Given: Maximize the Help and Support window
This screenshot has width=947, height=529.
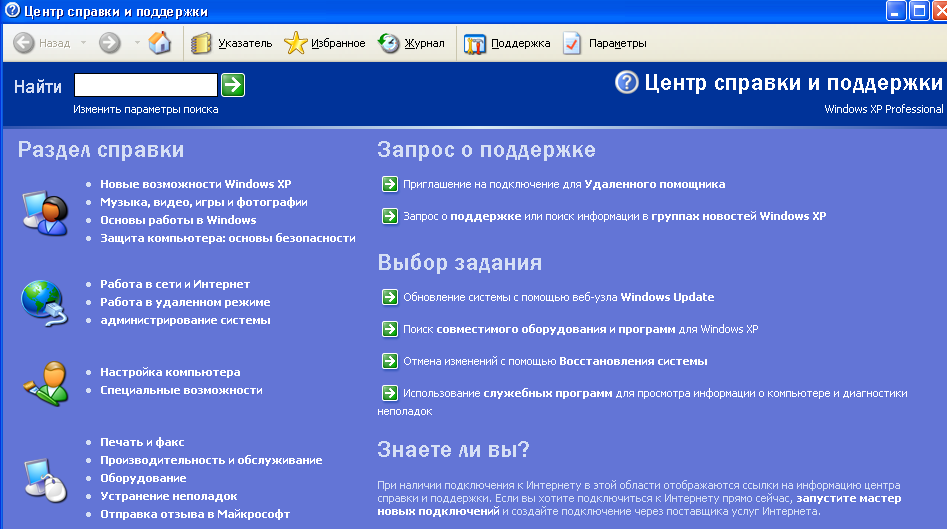Looking at the screenshot, I should click(x=919, y=11).
